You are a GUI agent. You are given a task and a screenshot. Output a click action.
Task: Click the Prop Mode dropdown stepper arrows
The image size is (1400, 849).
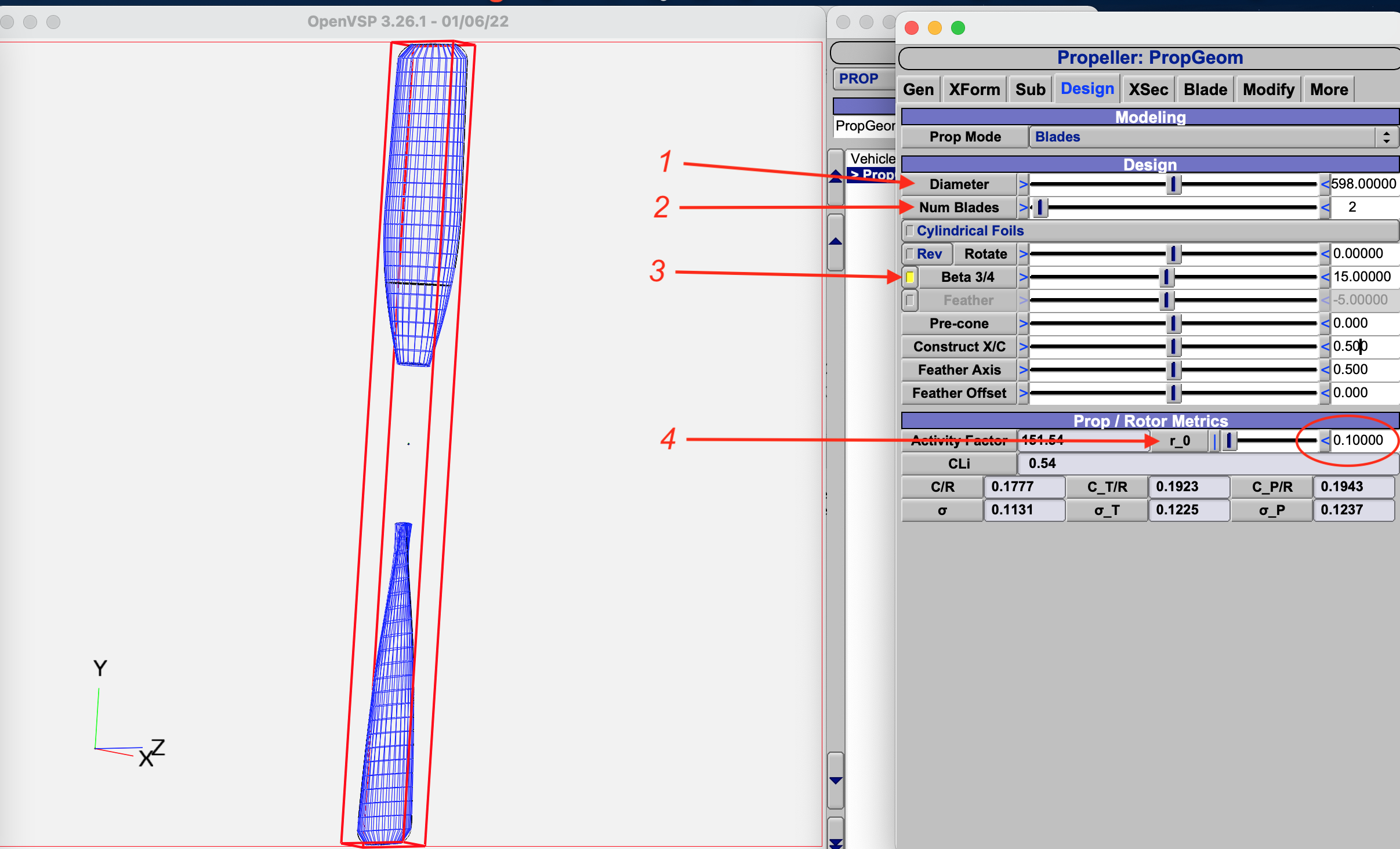(x=1386, y=137)
